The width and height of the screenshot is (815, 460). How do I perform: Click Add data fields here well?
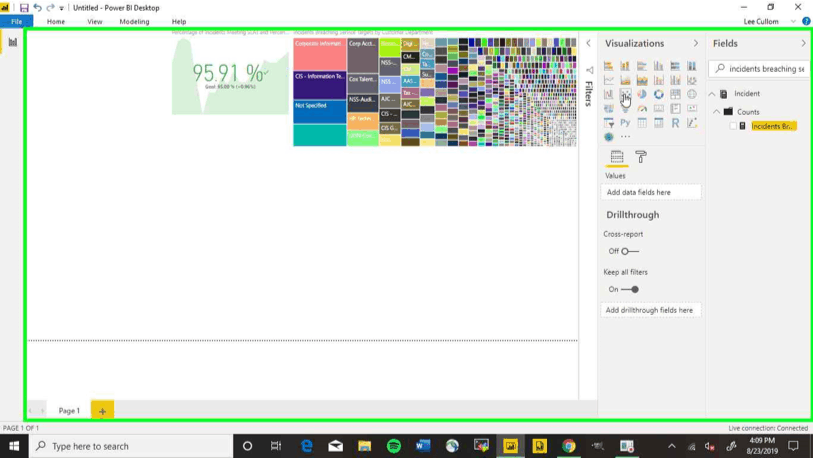[651, 193]
